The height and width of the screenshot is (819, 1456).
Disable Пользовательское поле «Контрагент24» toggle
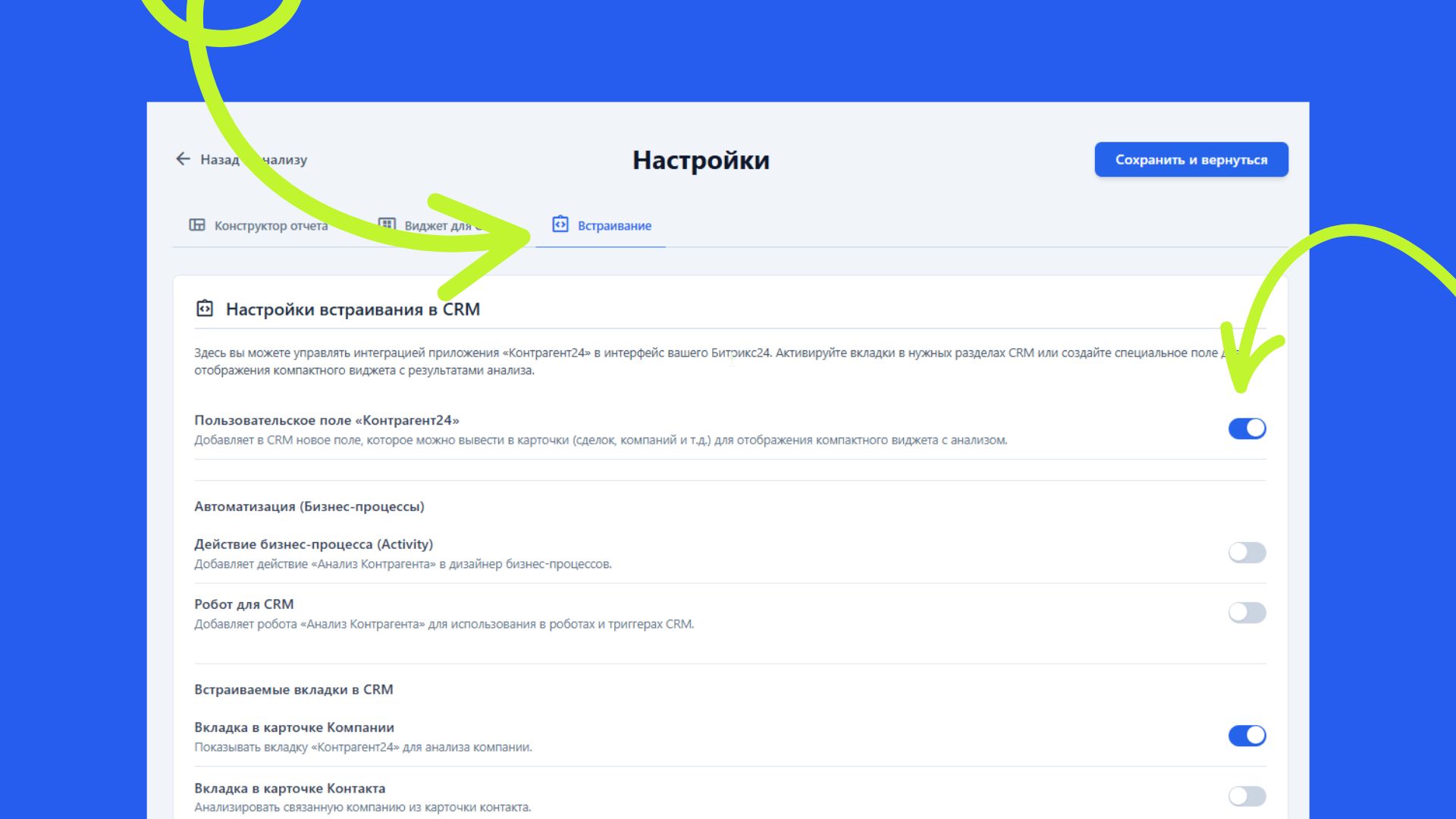pyautogui.click(x=1247, y=428)
